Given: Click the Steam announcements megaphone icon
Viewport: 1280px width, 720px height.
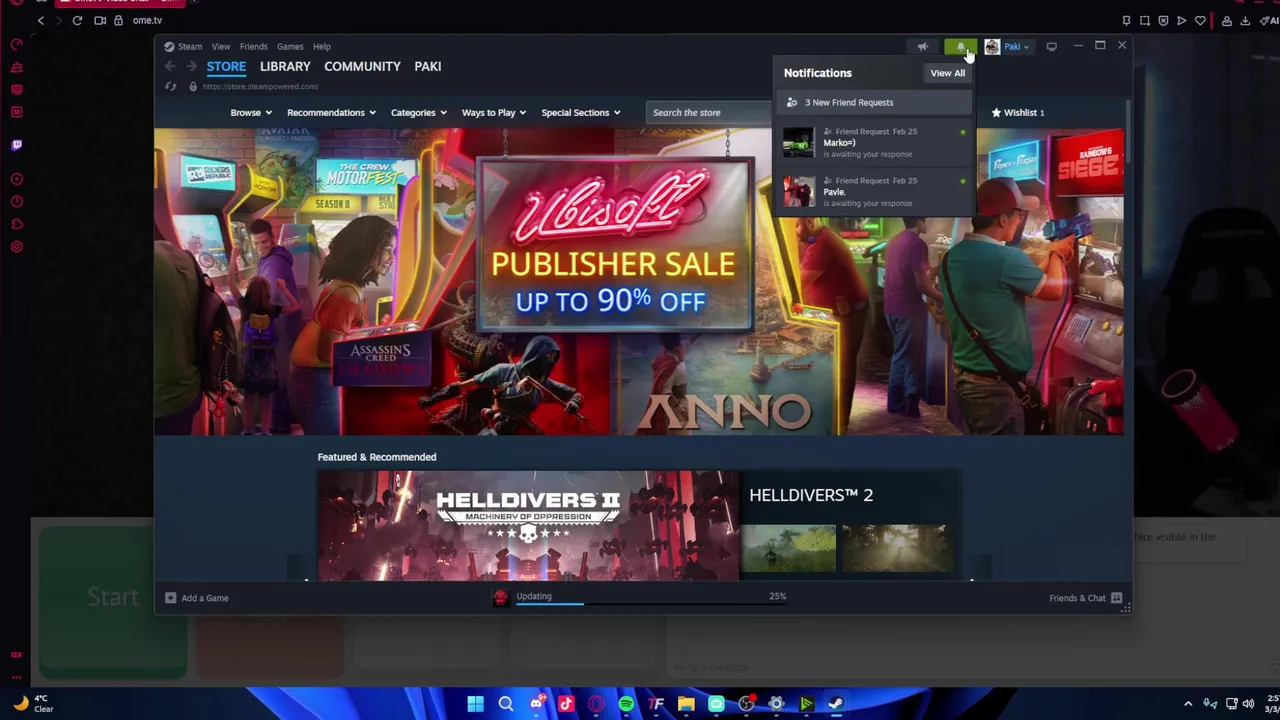Looking at the screenshot, I should 923,46.
